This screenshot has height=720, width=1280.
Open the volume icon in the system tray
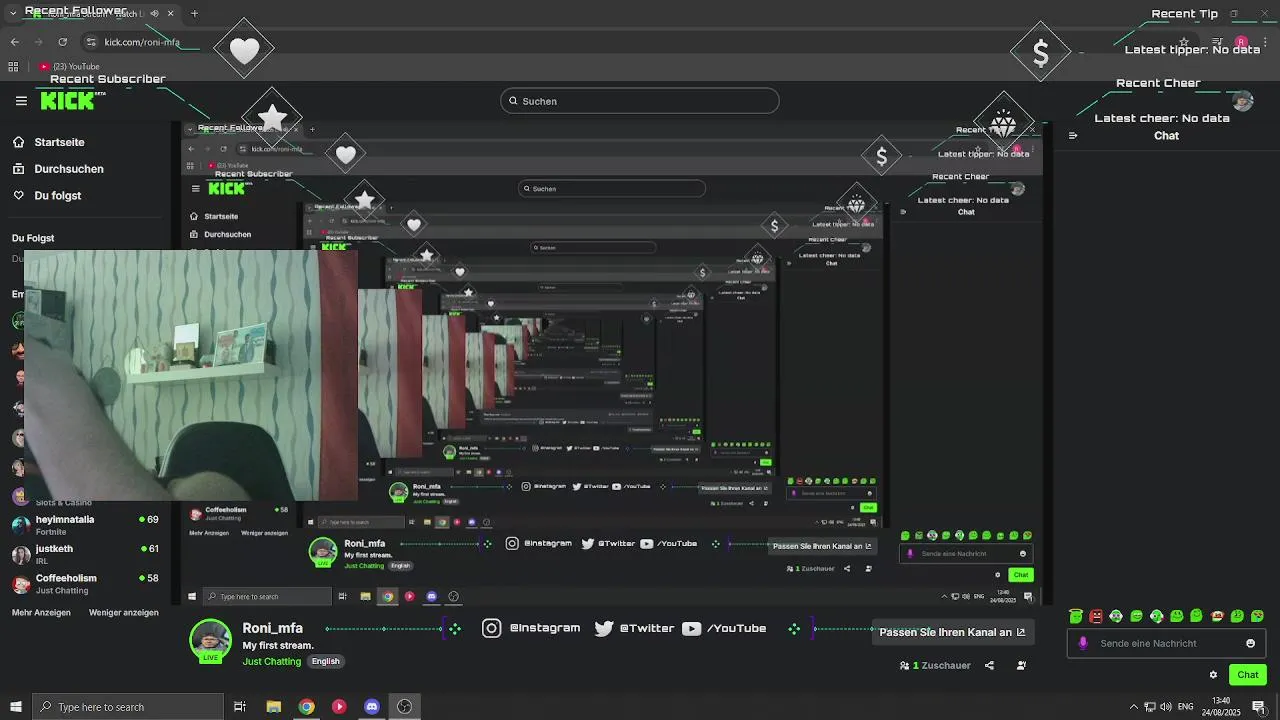click(x=1166, y=707)
